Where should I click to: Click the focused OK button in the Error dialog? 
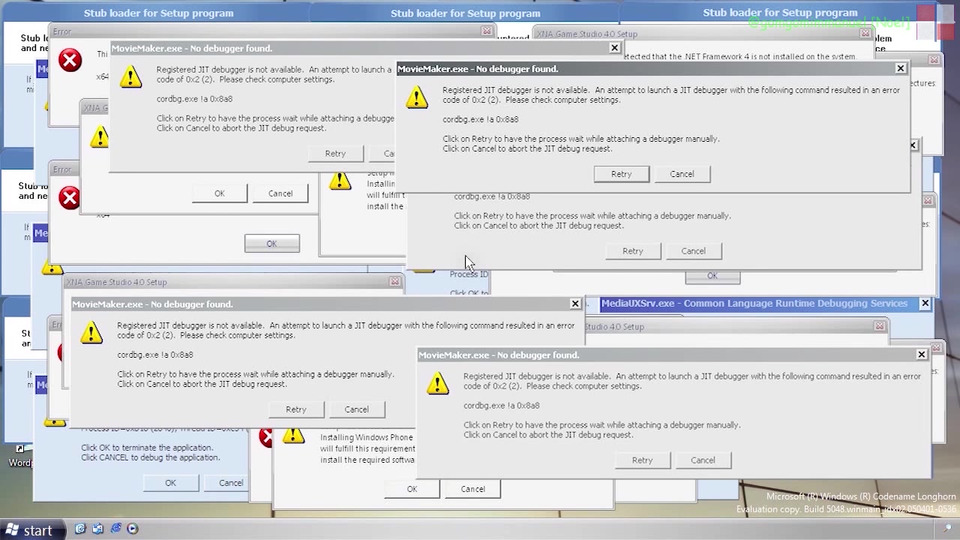pyautogui.click(x=272, y=244)
